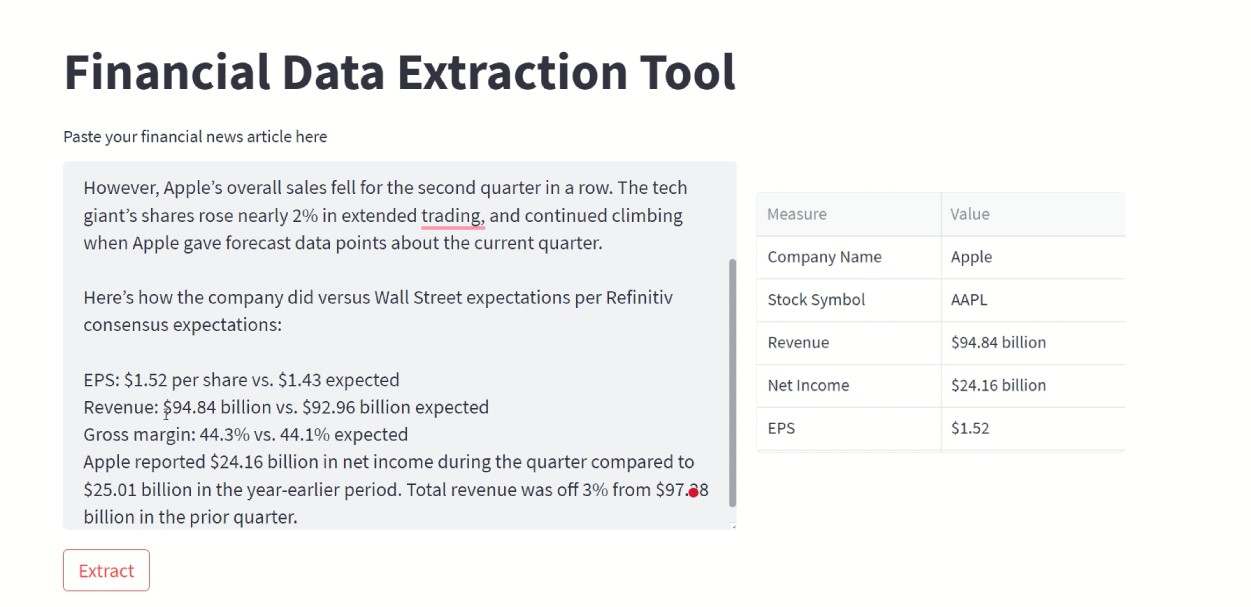The height and width of the screenshot is (607, 1251).
Task: Click the 'Paste your financial news article here' label
Action: (195, 137)
